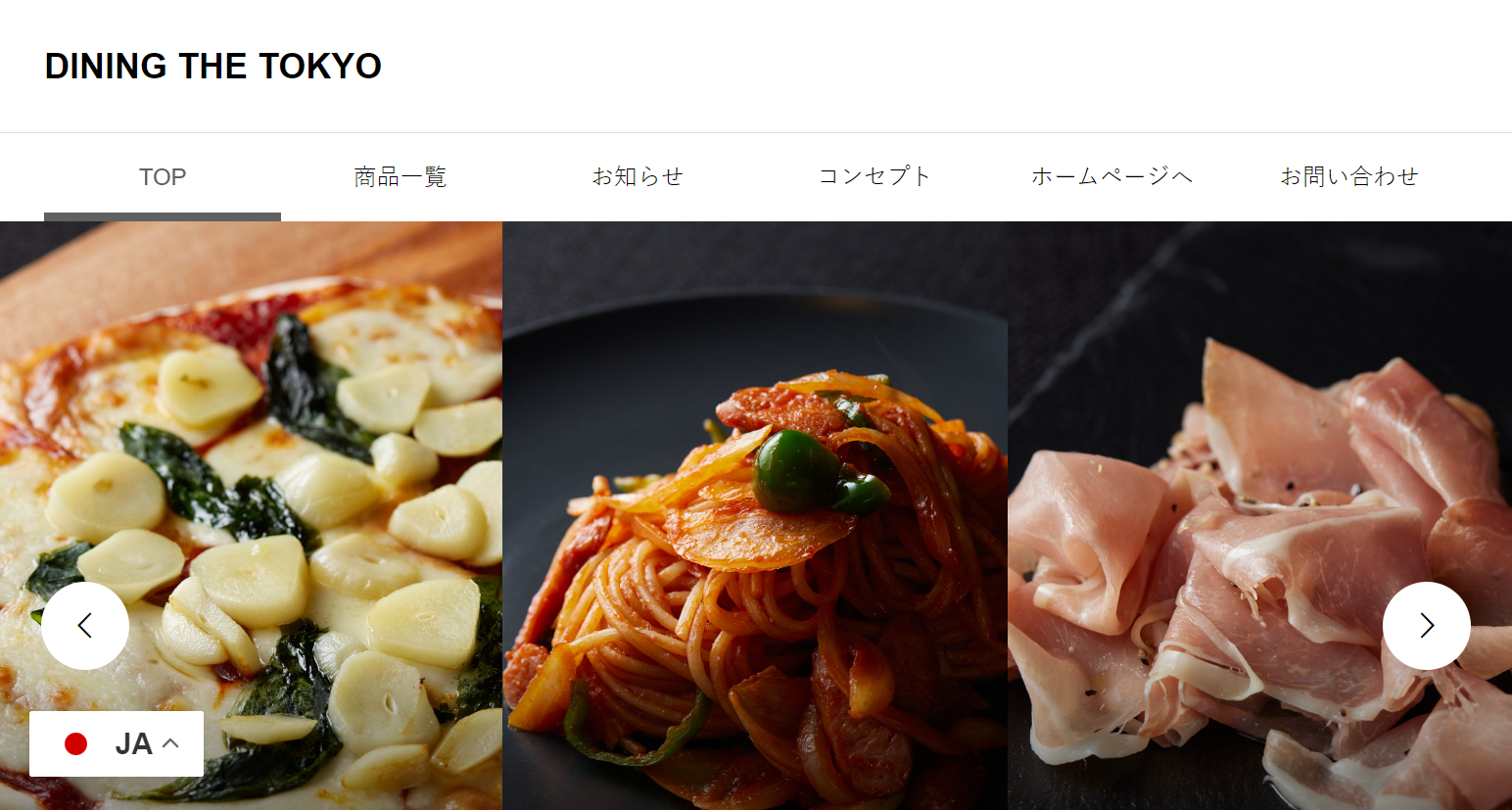Open the お問い合わせ contact page

tap(1348, 177)
